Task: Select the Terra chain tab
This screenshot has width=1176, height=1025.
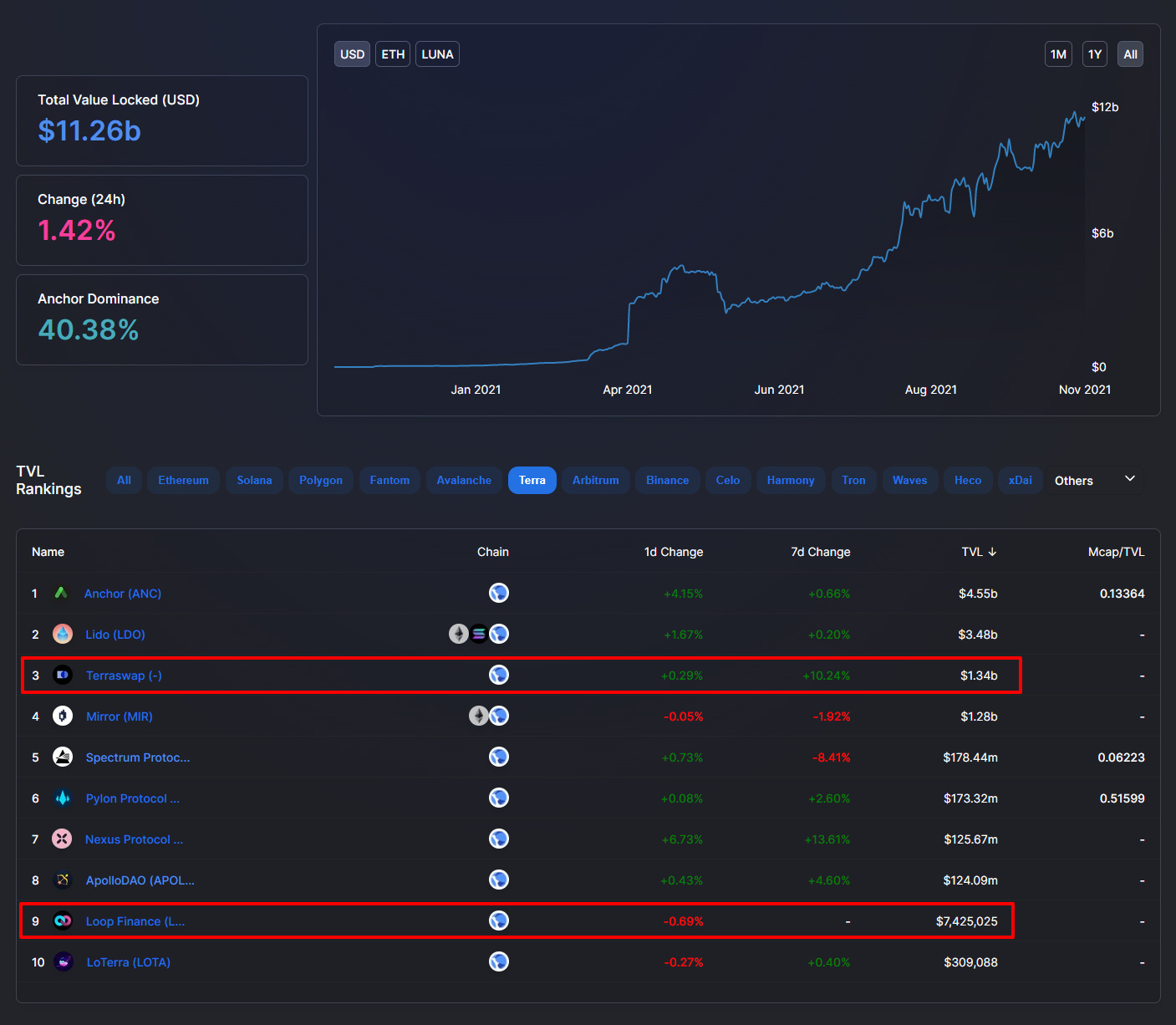Action: [x=532, y=480]
